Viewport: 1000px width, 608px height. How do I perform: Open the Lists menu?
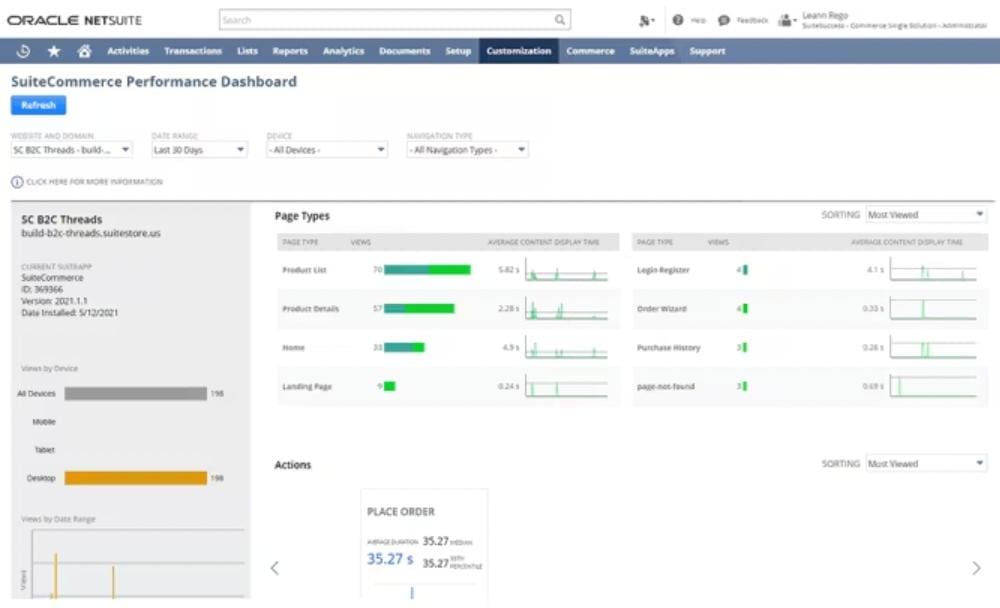click(247, 51)
